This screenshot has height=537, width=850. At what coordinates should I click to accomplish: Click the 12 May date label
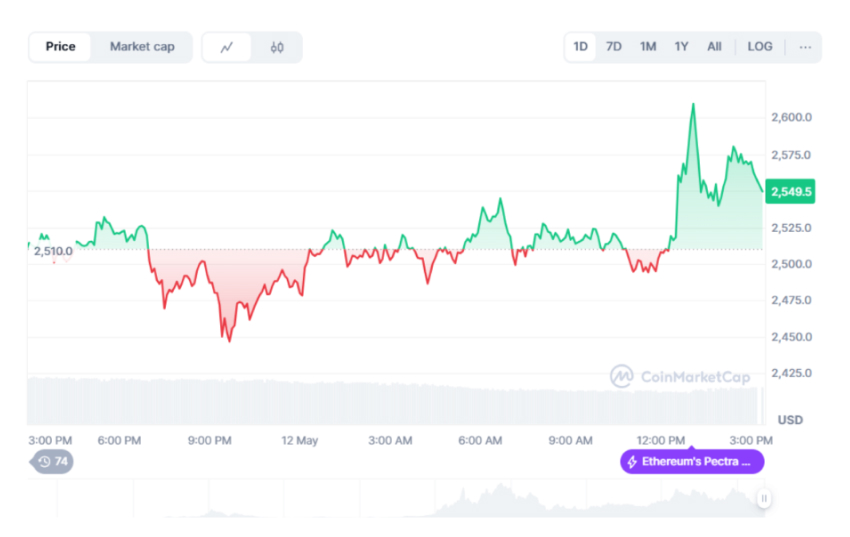click(300, 441)
